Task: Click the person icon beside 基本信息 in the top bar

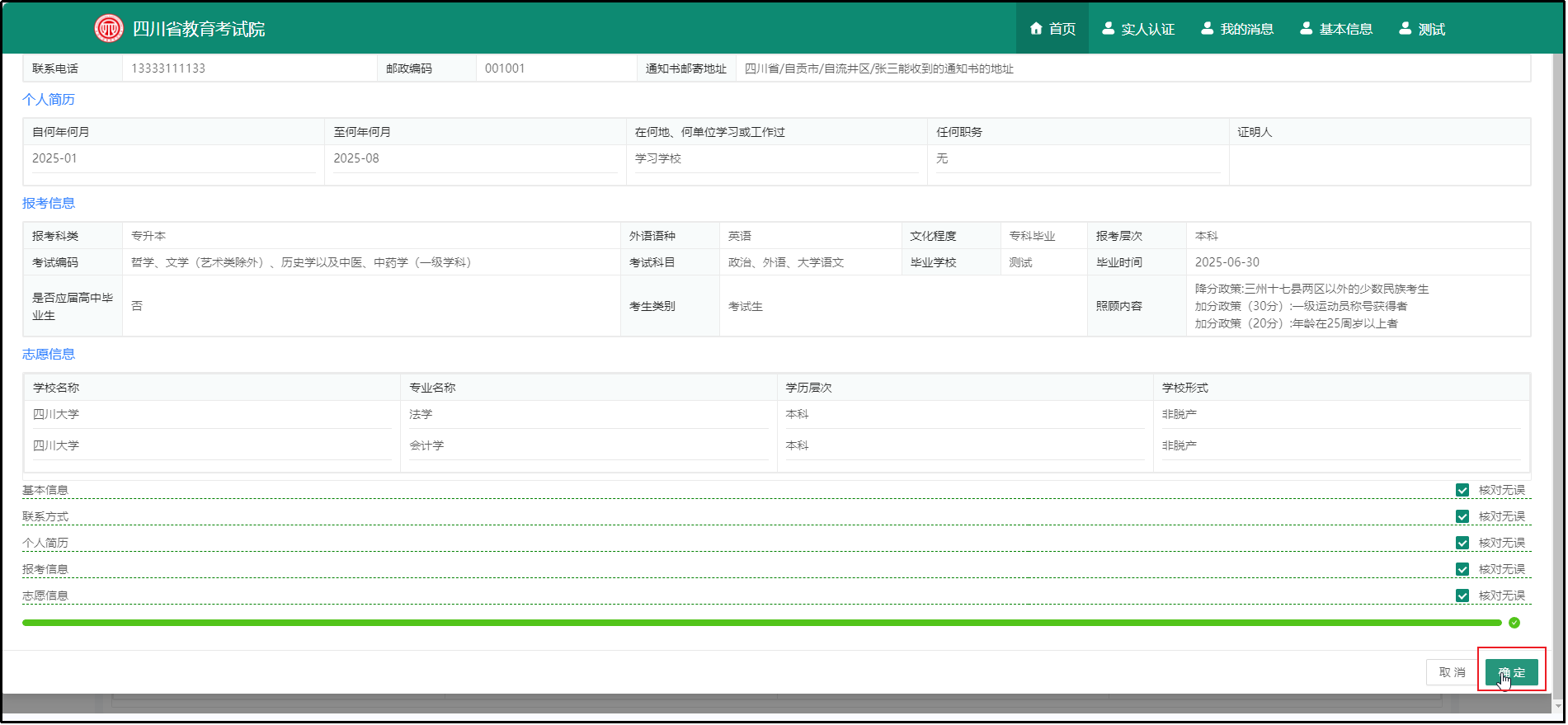Action: pos(1307,29)
